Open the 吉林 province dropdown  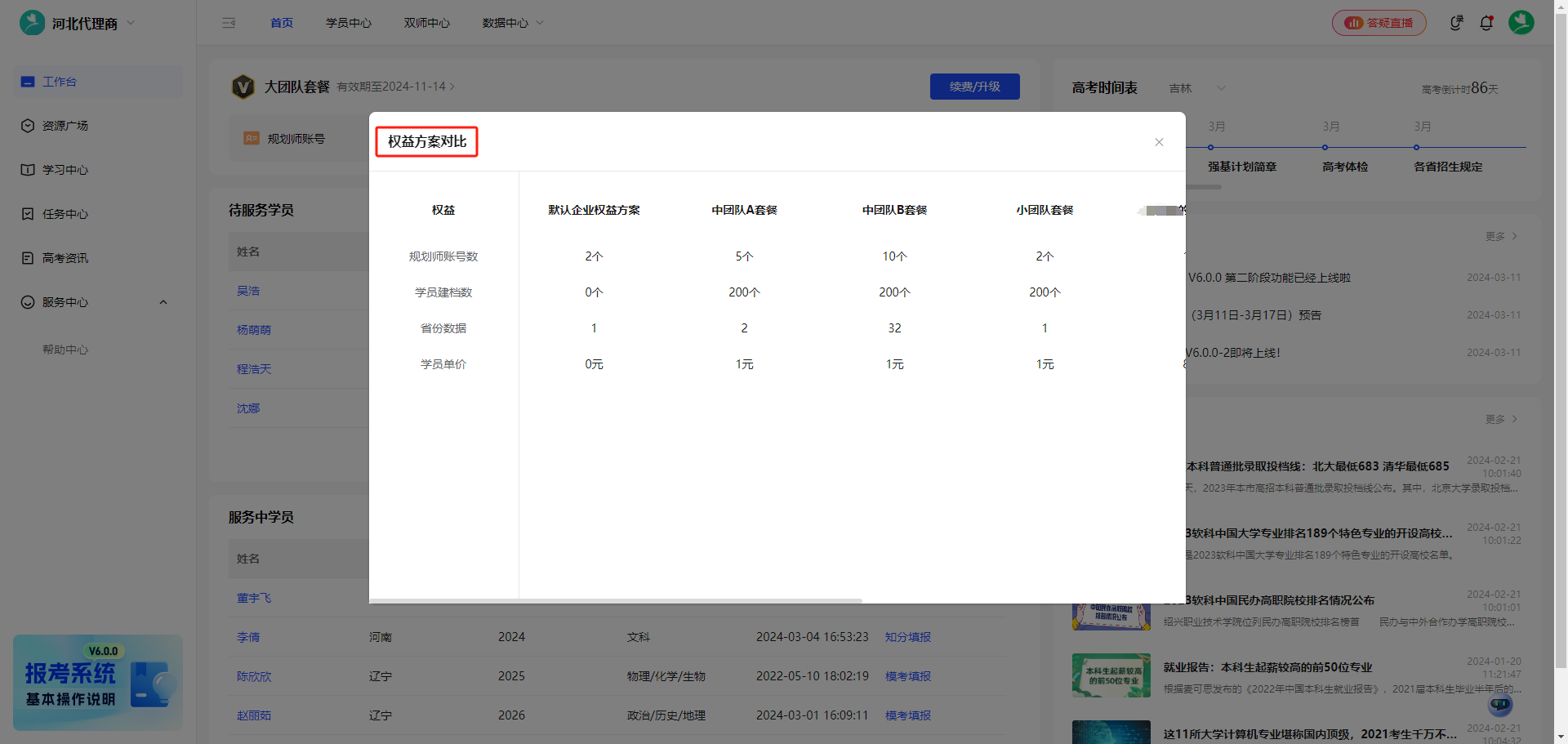tap(1197, 88)
